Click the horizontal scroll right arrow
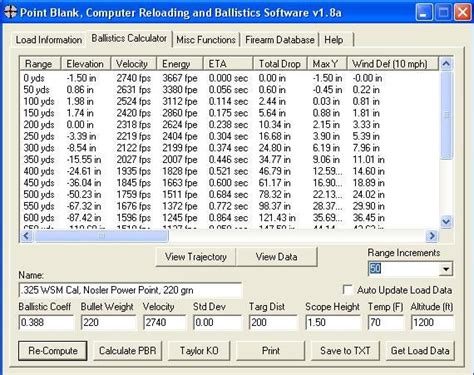Viewport: 474px width, 375px height. (x=432, y=236)
